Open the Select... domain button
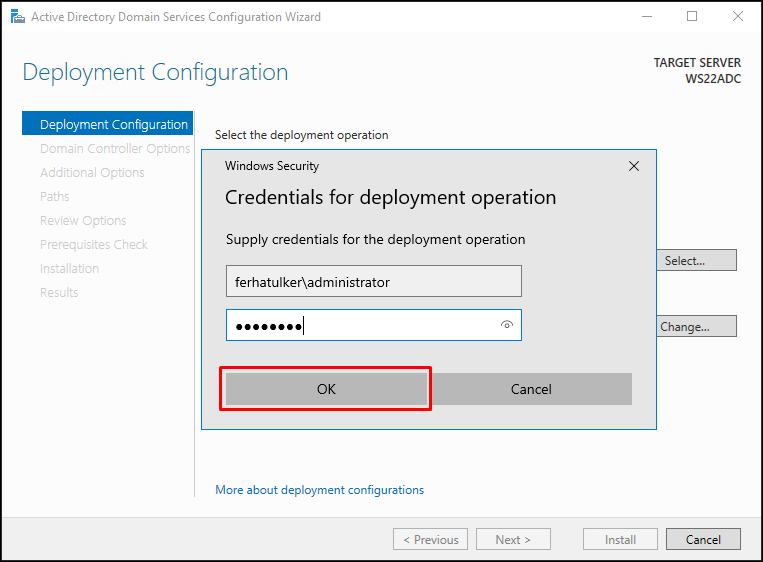The height and width of the screenshot is (562, 763). (x=697, y=260)
